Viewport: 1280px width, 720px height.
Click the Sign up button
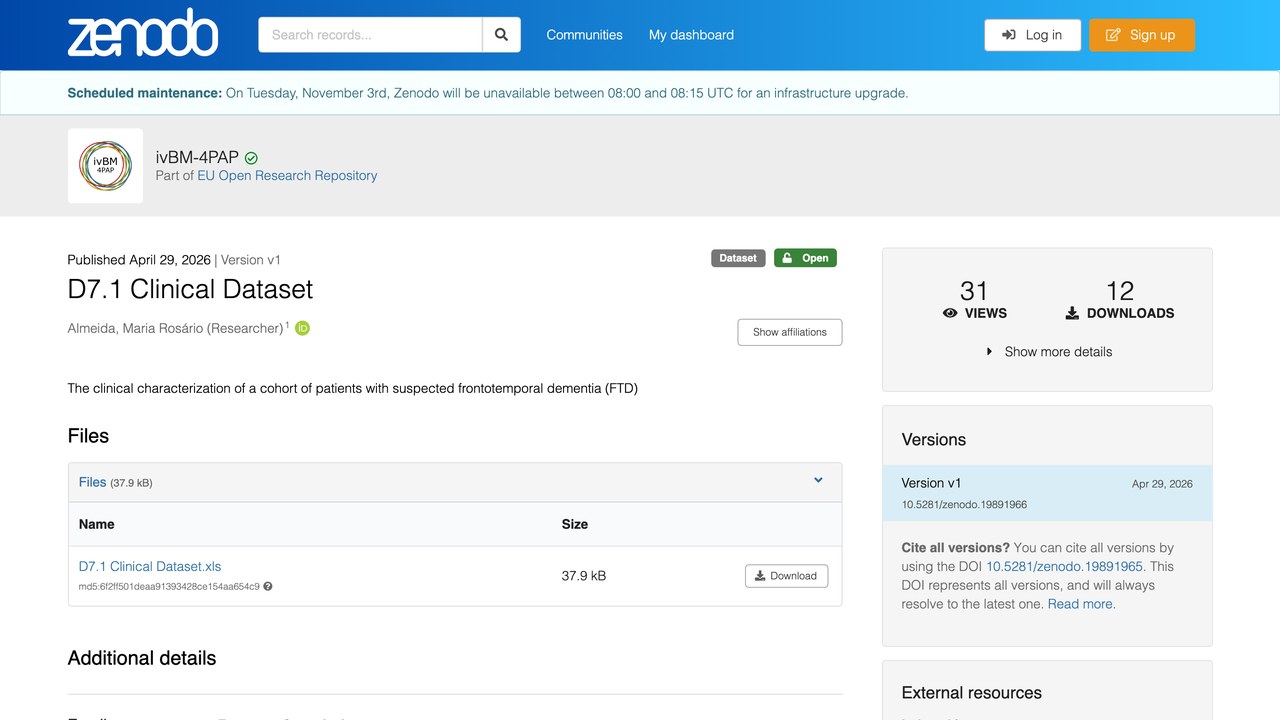tap(1142, 35)
